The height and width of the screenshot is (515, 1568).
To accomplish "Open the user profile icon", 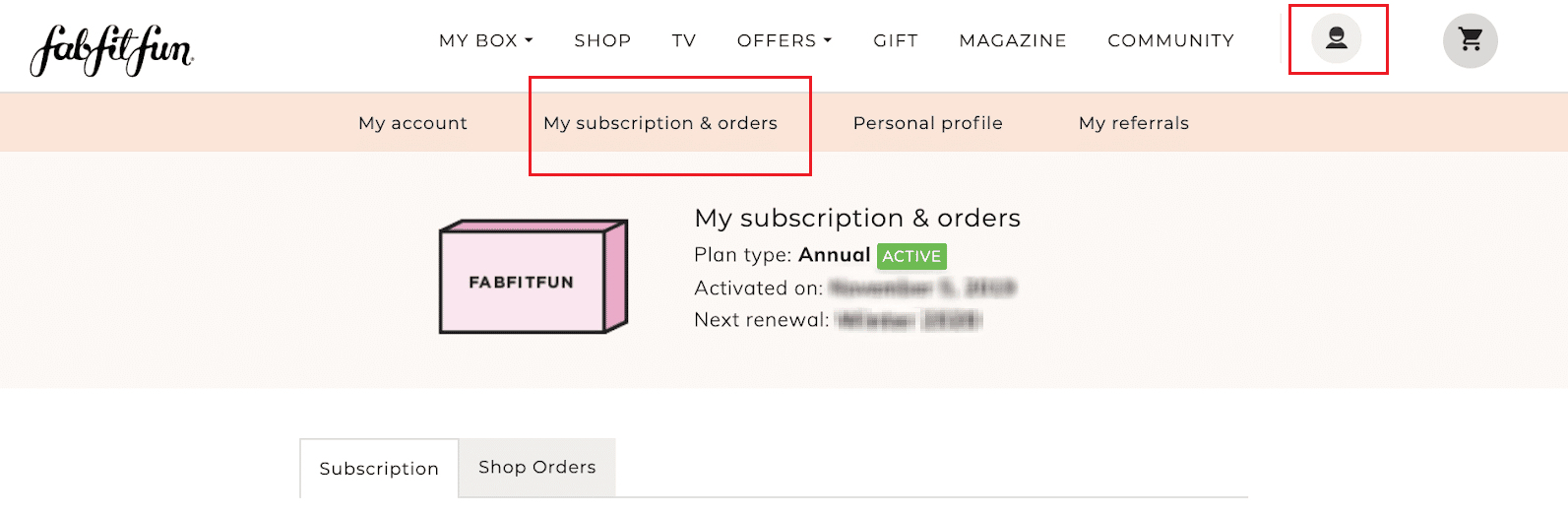I will point(1336,39).
